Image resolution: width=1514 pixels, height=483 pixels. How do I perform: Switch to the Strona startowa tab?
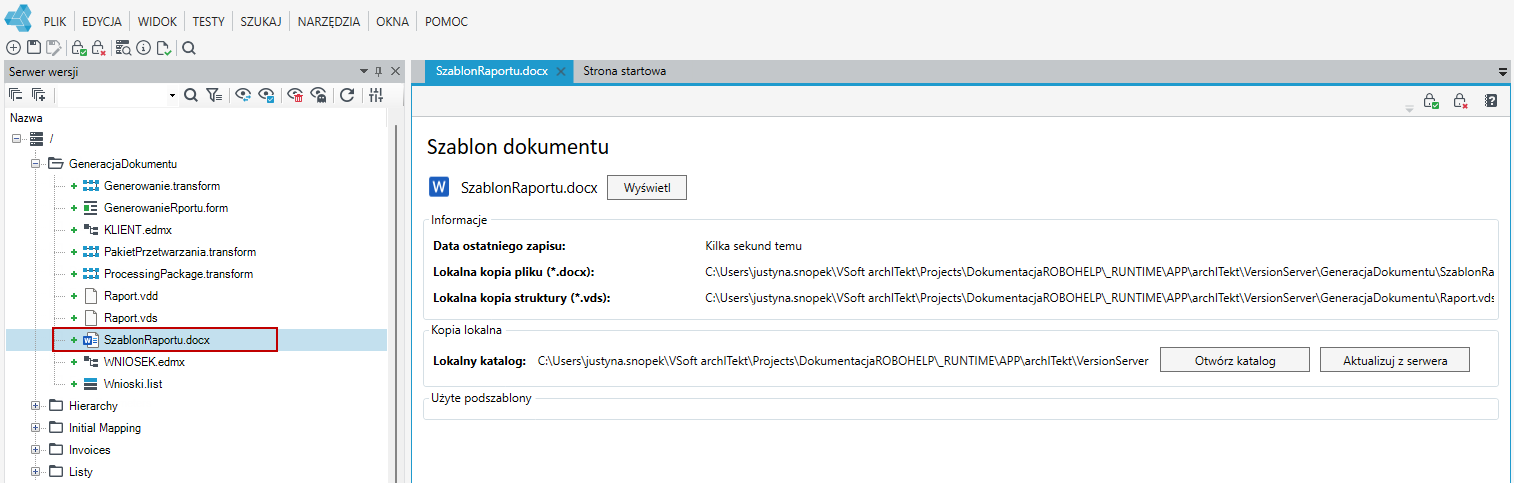[x=625, y=71]
